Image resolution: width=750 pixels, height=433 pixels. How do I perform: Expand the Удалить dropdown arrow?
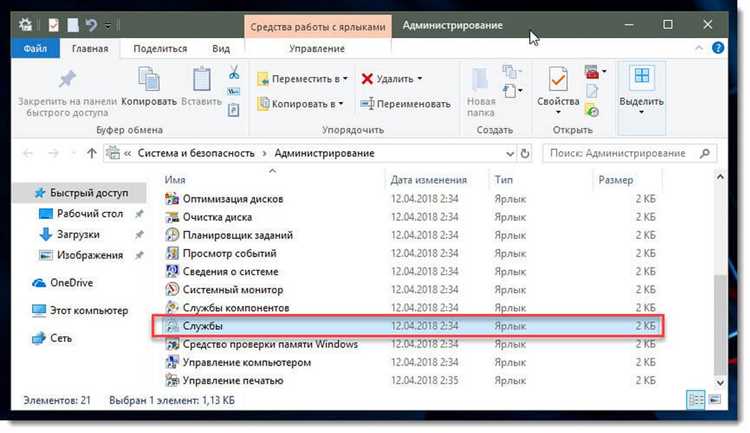point(419,78)
